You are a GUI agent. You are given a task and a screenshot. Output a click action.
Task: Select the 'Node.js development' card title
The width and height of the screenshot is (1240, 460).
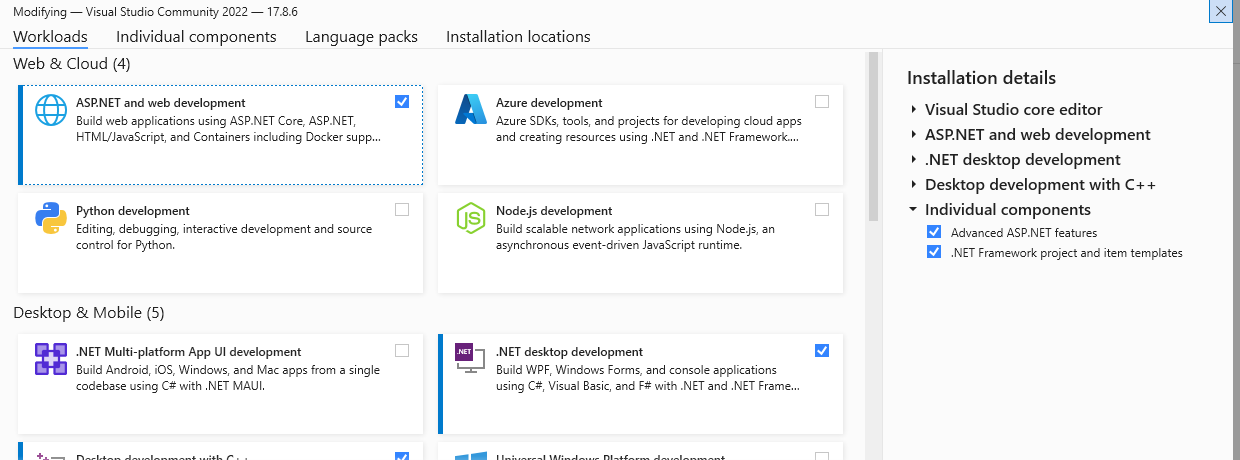tap(554, 211)
